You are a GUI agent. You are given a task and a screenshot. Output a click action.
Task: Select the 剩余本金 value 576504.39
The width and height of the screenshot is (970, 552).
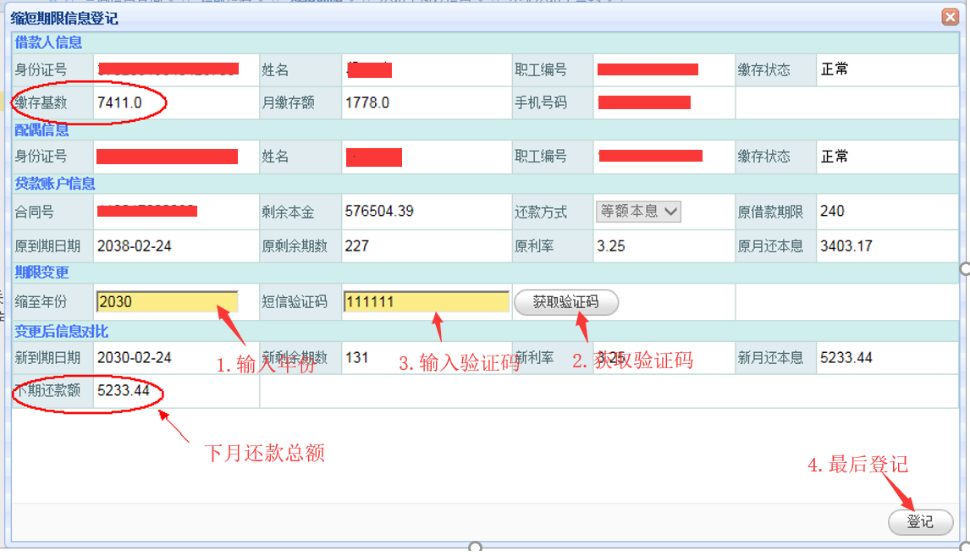379,212
